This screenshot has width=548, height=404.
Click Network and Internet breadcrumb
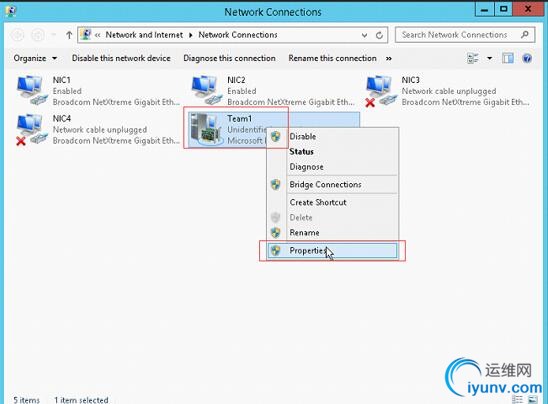[144, 35]
